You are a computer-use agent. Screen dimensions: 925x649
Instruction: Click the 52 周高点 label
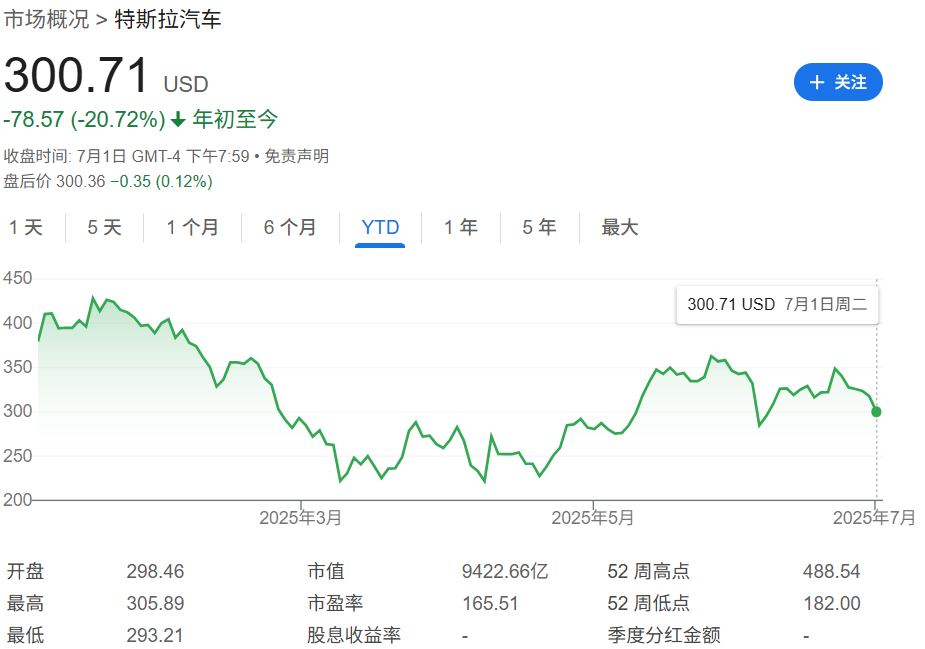click(648, 571)
